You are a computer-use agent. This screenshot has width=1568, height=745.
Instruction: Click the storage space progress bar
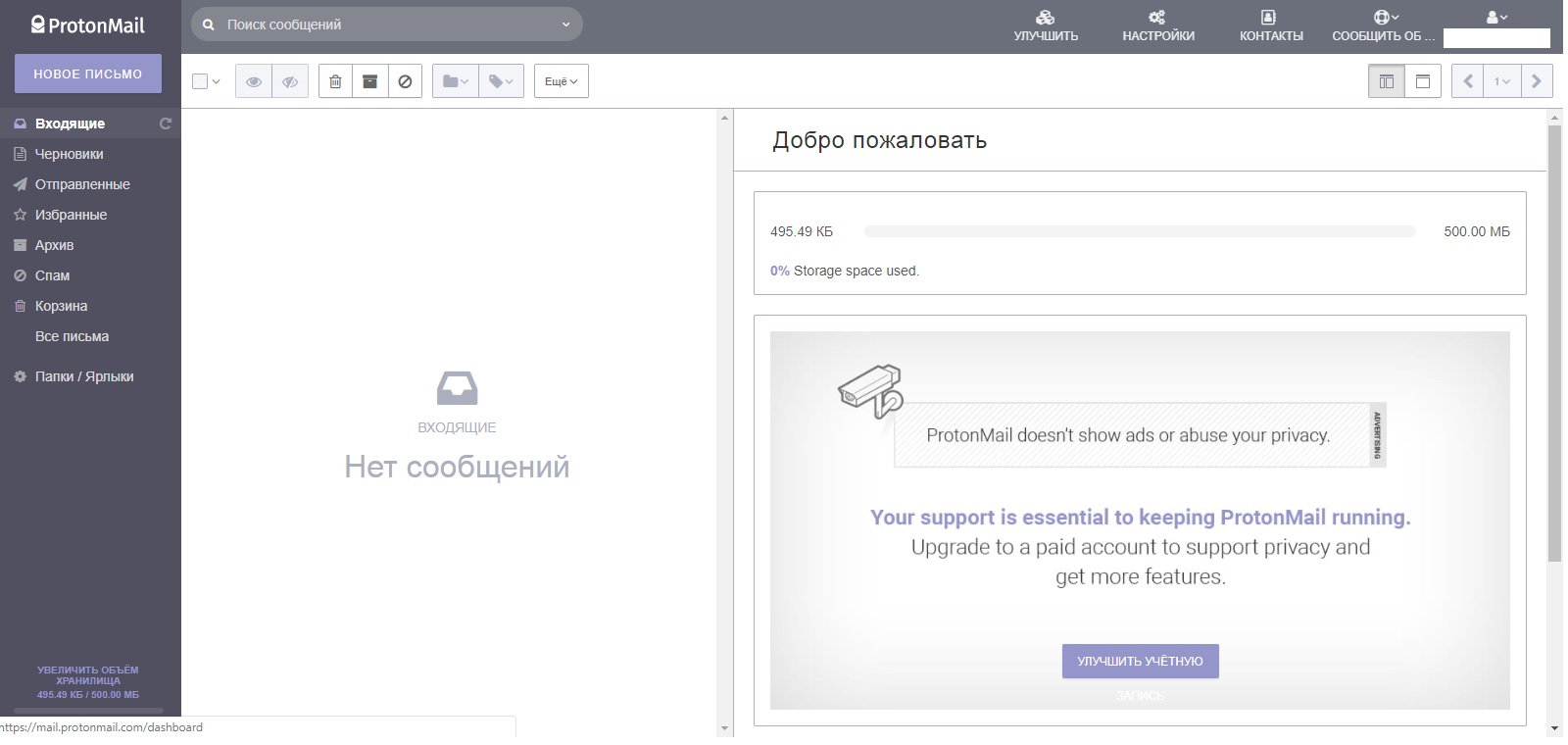1140,231
